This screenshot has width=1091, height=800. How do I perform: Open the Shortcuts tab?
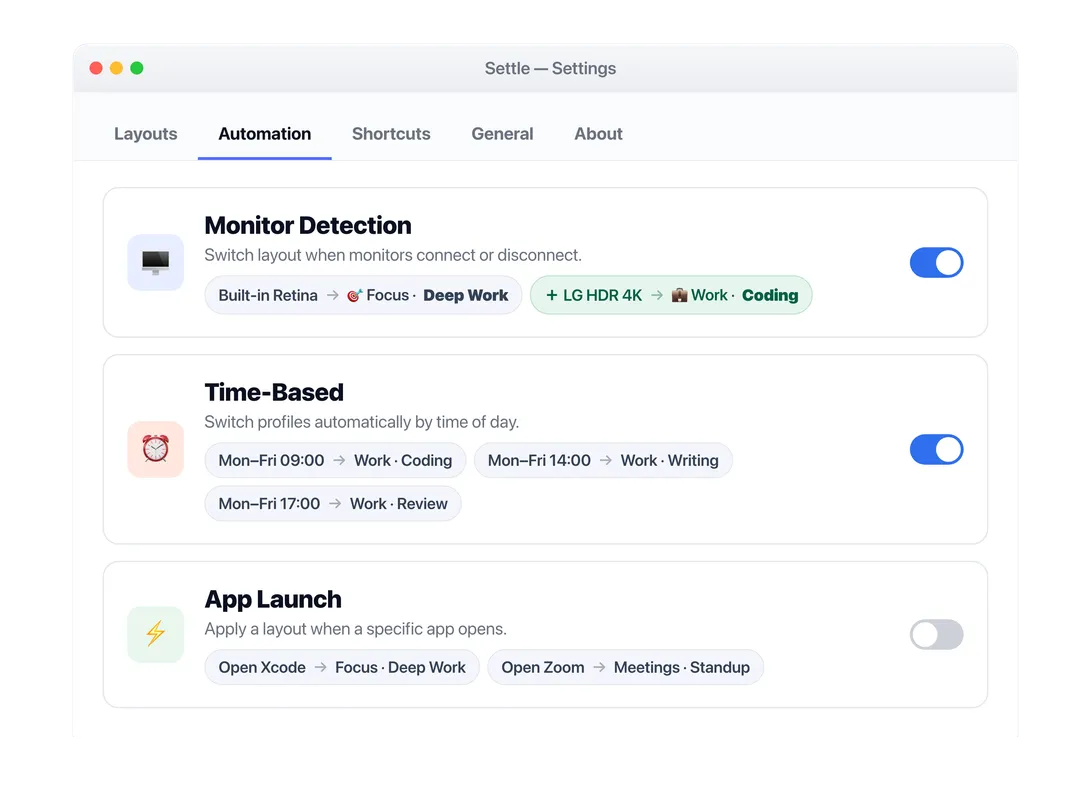[391, 134]
